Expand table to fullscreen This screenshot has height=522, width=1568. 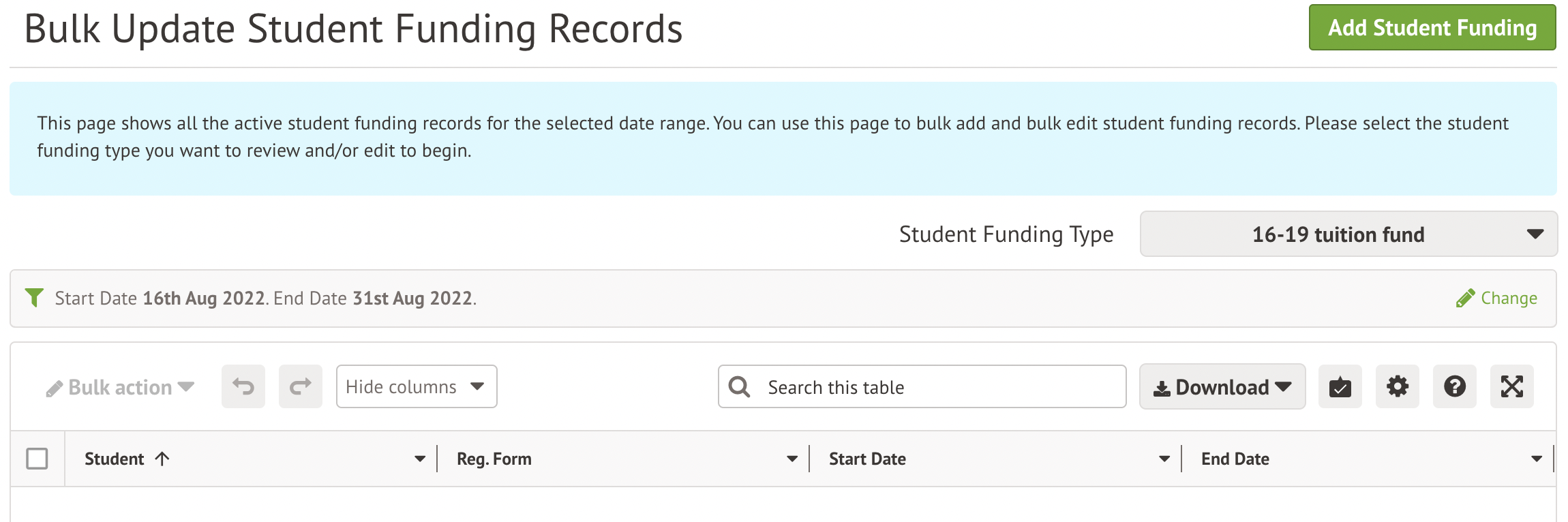[1511, 386]
